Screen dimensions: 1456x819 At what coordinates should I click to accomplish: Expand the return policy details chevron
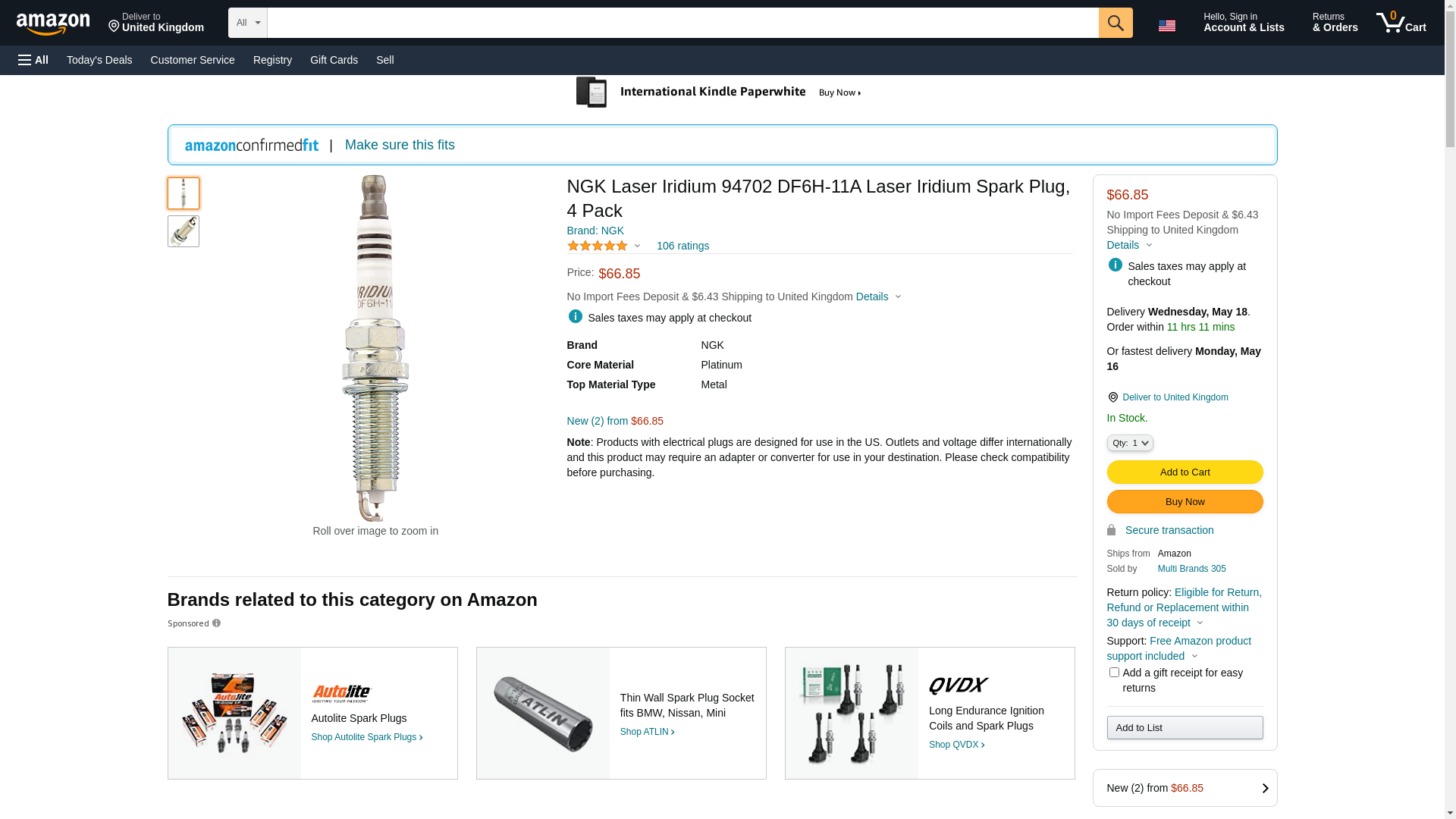1200,623
